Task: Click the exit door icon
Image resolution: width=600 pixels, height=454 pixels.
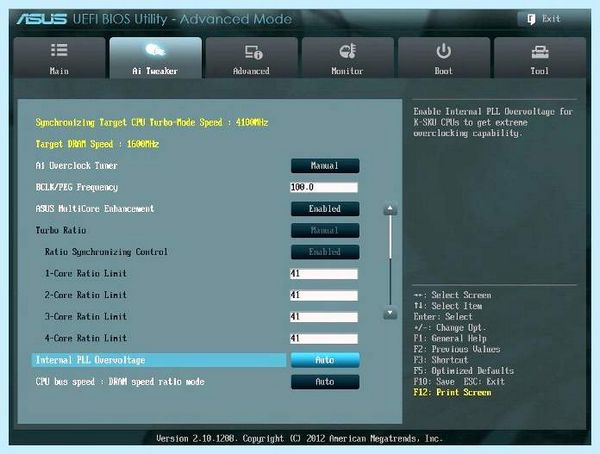Action: click(x=531, y=19)
